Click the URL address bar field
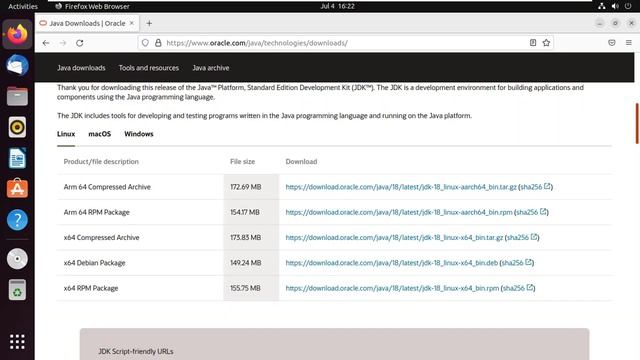The height and width of the screenshot is (360, 640). click(345, 43)
